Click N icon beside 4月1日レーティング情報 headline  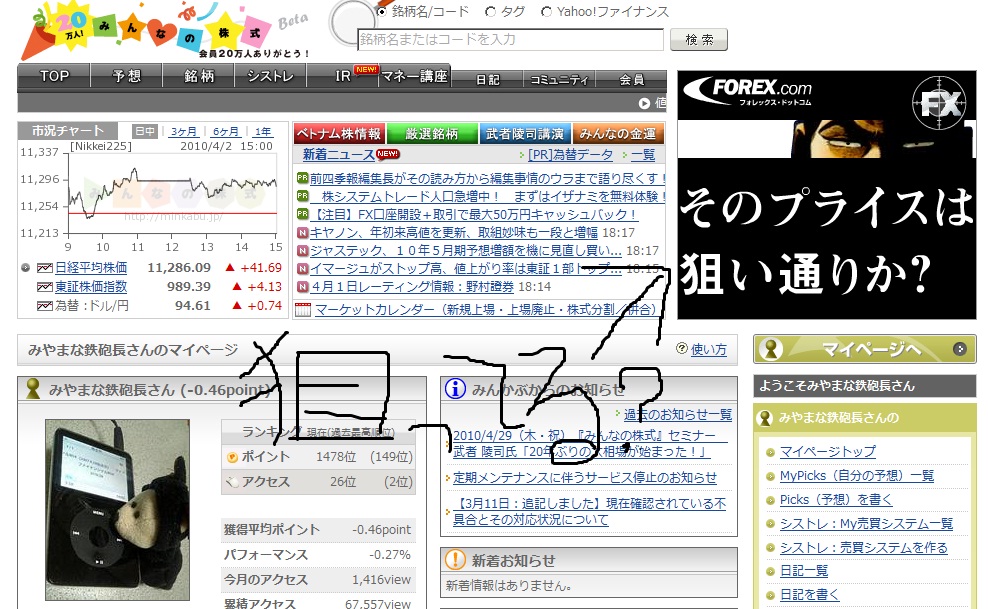point(302,287)
